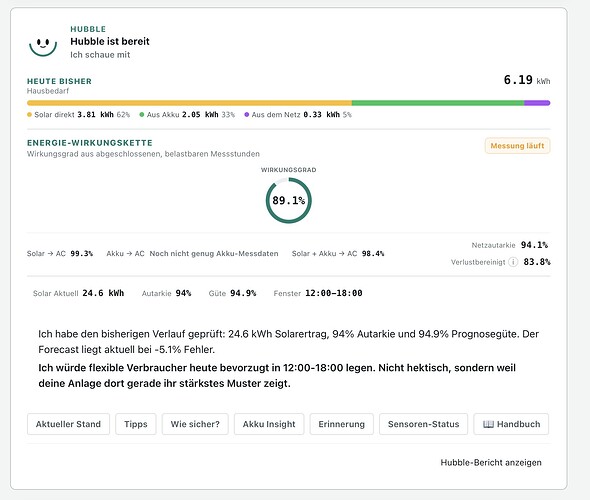
Task: Expand Hubble-Bericht anzeigen
Action: click(x=491, y=462)
